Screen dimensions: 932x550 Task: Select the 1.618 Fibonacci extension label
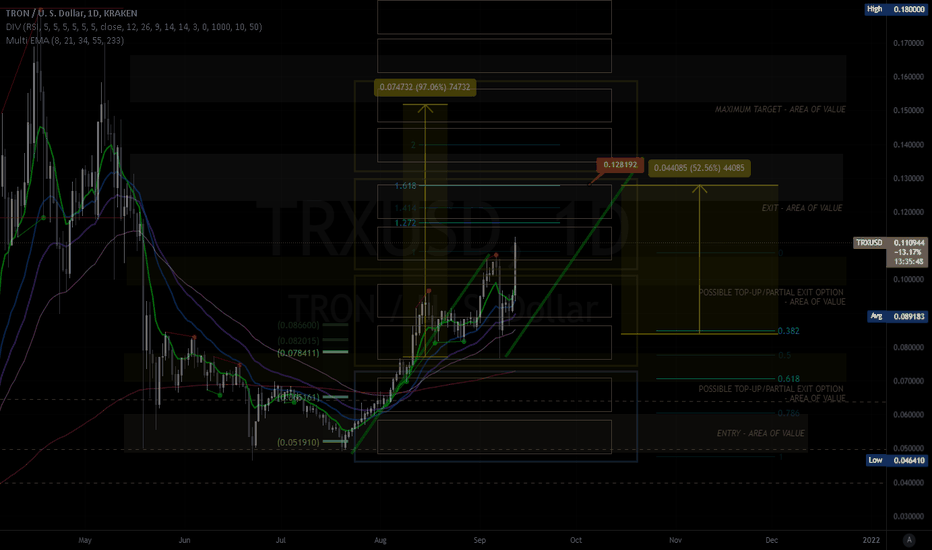[x=405, y=186]
